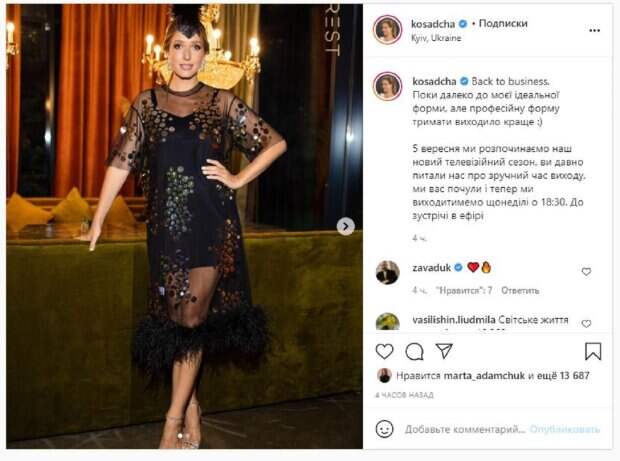Open zavaduk's profile picture
This screenshot has height=461, width=620.
point(388,272)
